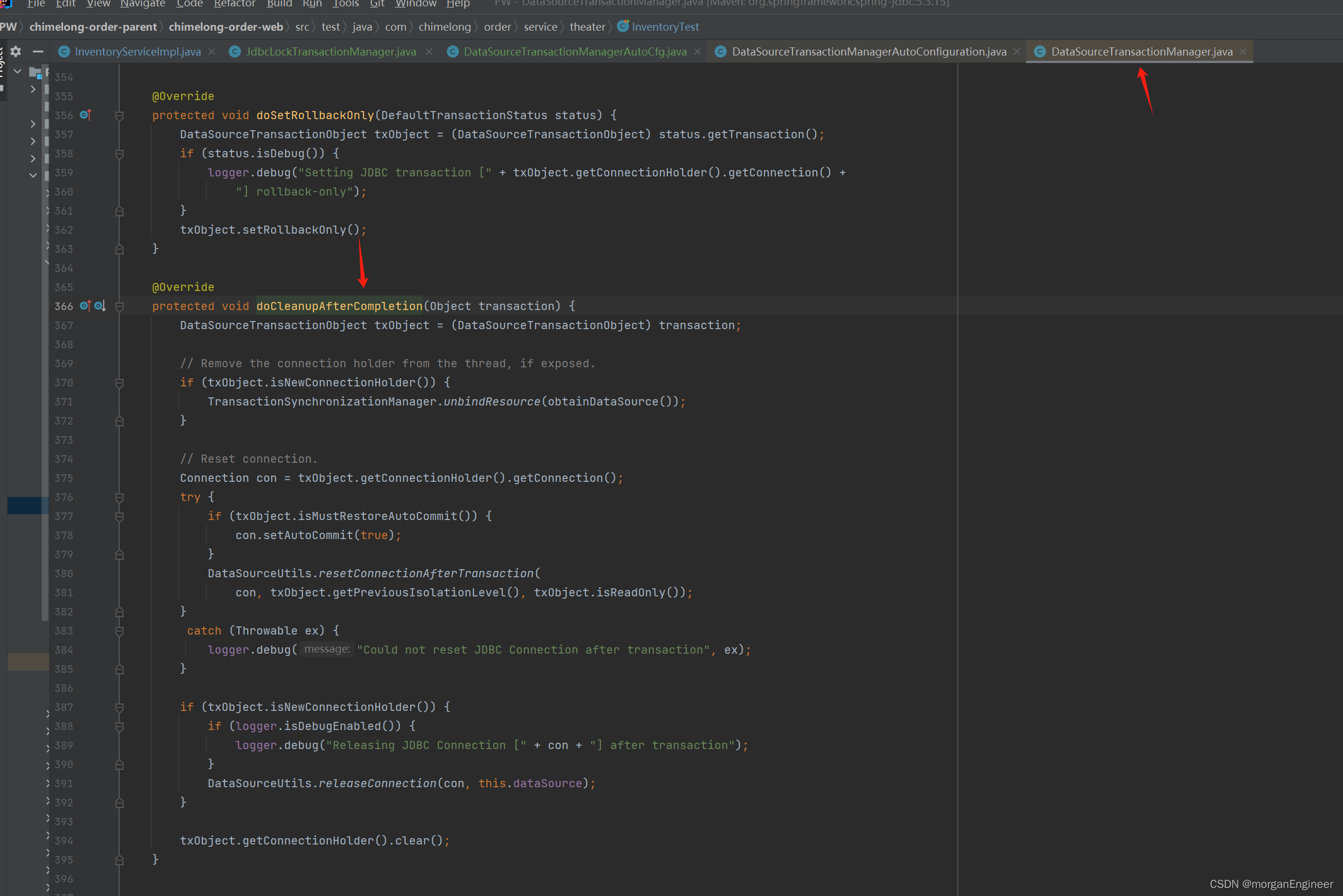Viewport: 1343px width, 896px height.
Task: Click the src breadcrumb segment
Action: pyautogui.click(x=302, y=27)
